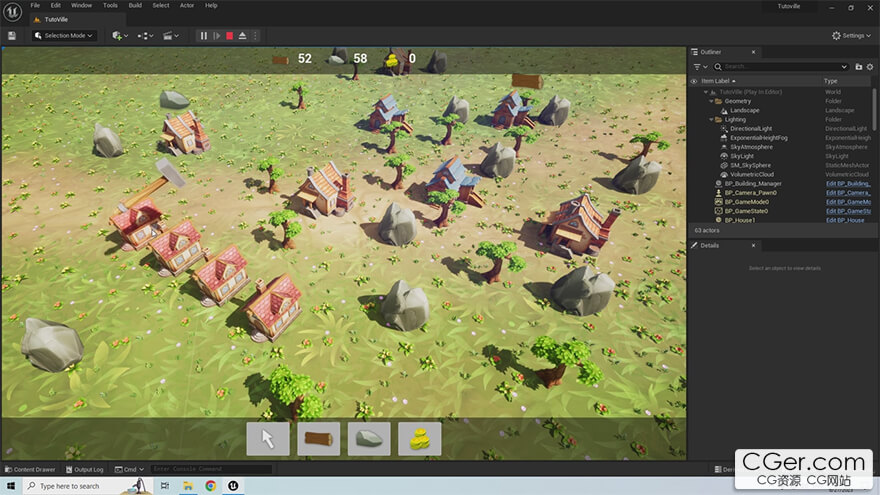Open the File menu

(35, 5)
